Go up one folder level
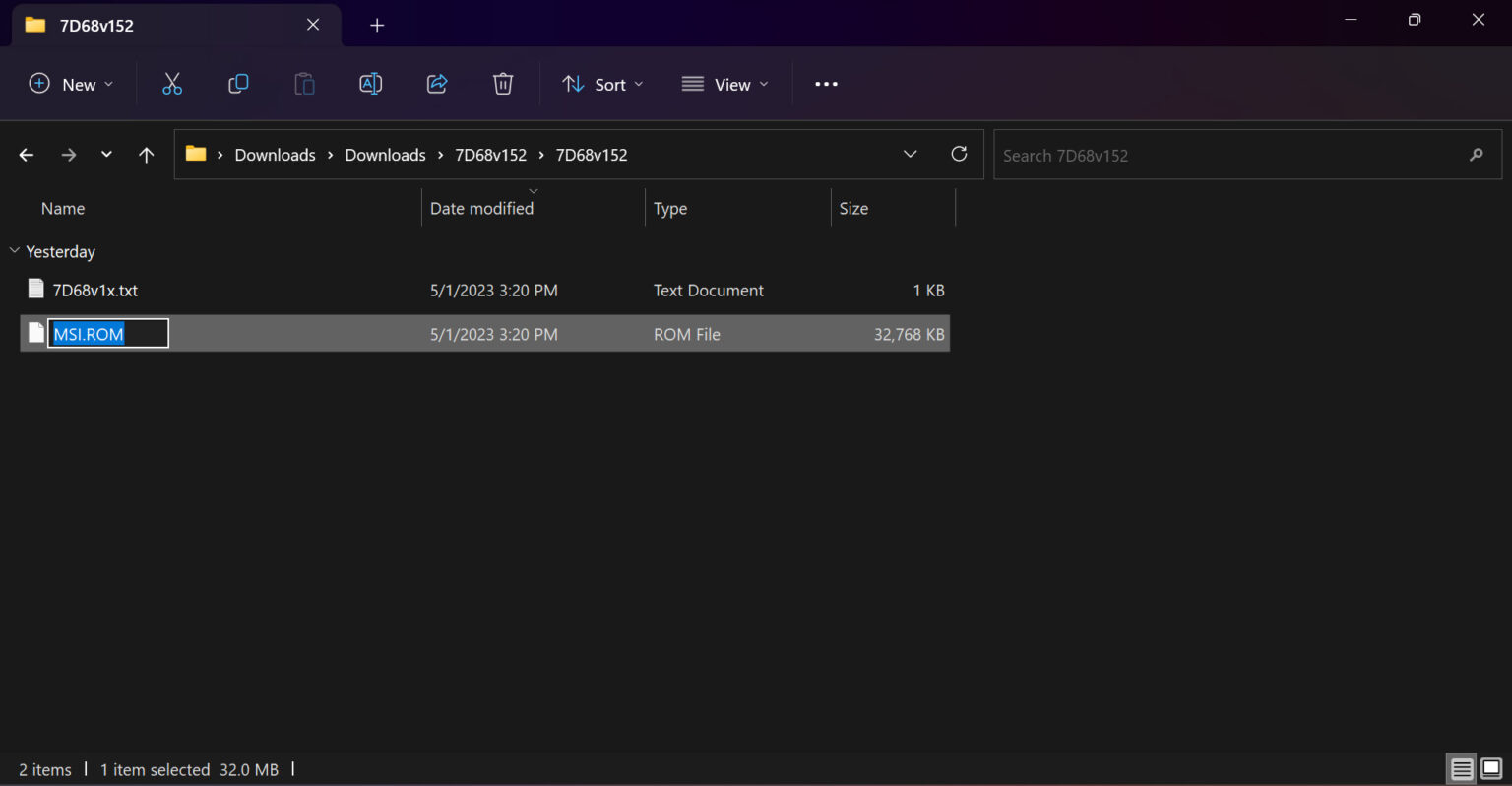The height and width of the screenshot is (786, 1512). 147,155
